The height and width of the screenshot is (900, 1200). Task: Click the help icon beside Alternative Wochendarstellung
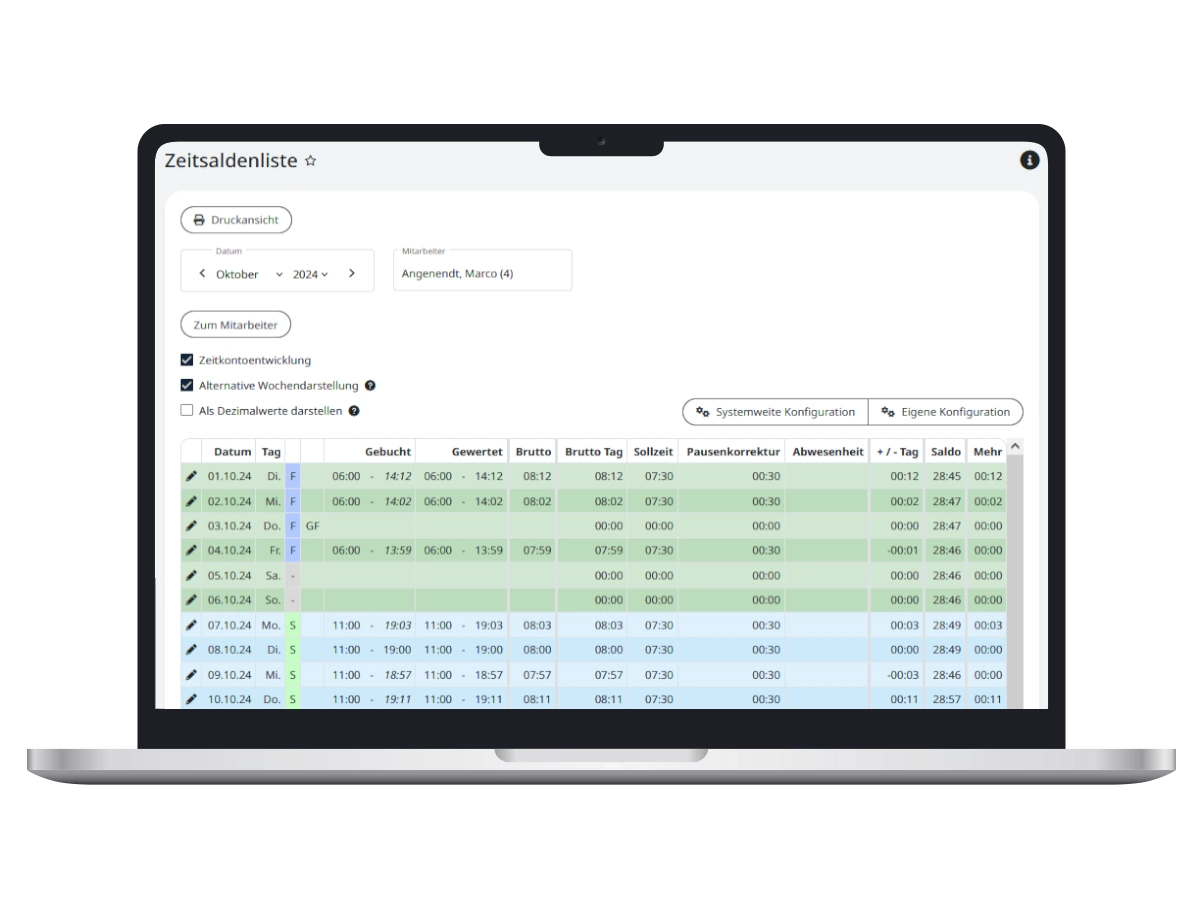tap(370, 386)
